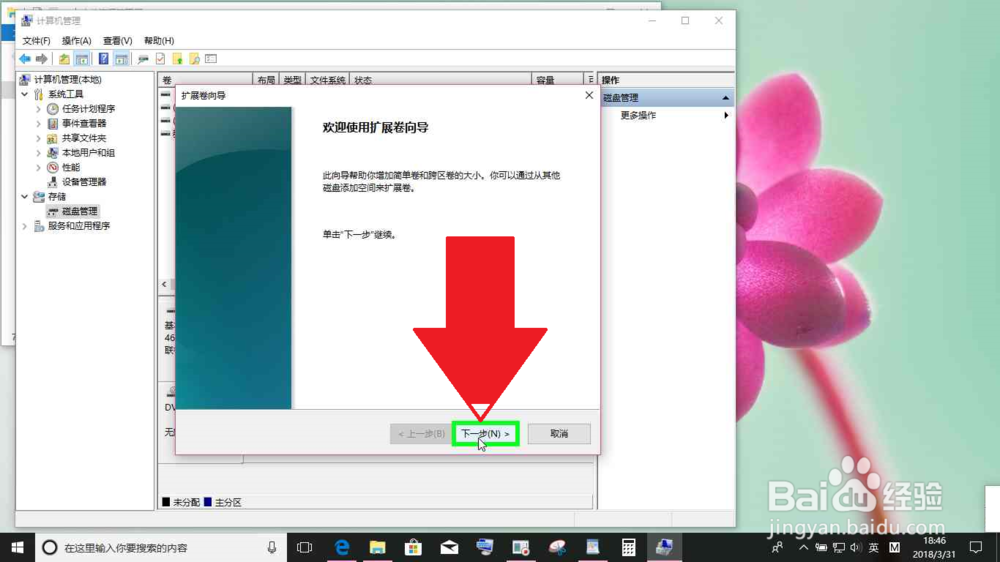Expand the 事件查看器 node arrow
Screen dimensions: 1000x562
pos(38,124)
